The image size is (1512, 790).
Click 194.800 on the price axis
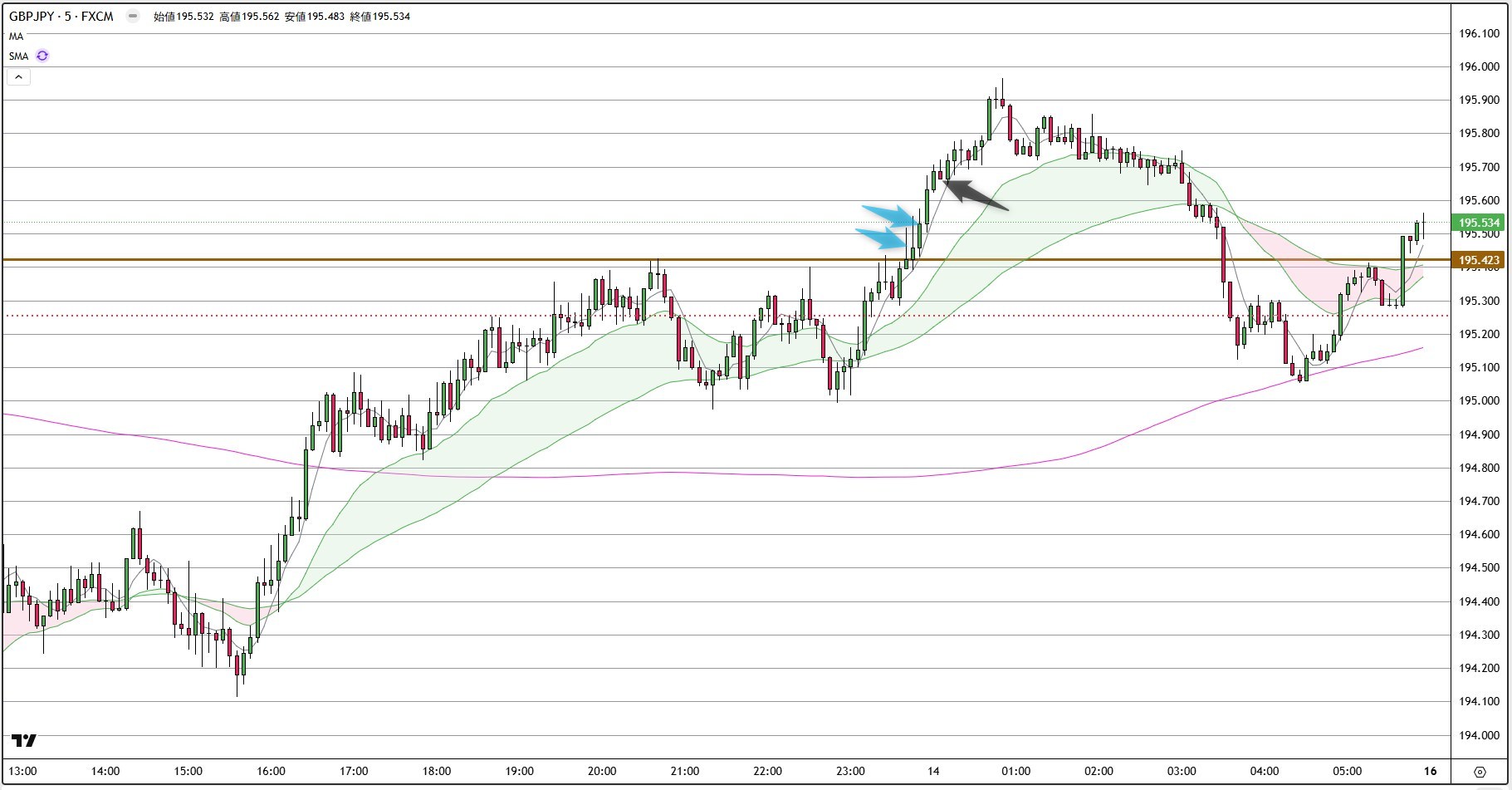1480,468
